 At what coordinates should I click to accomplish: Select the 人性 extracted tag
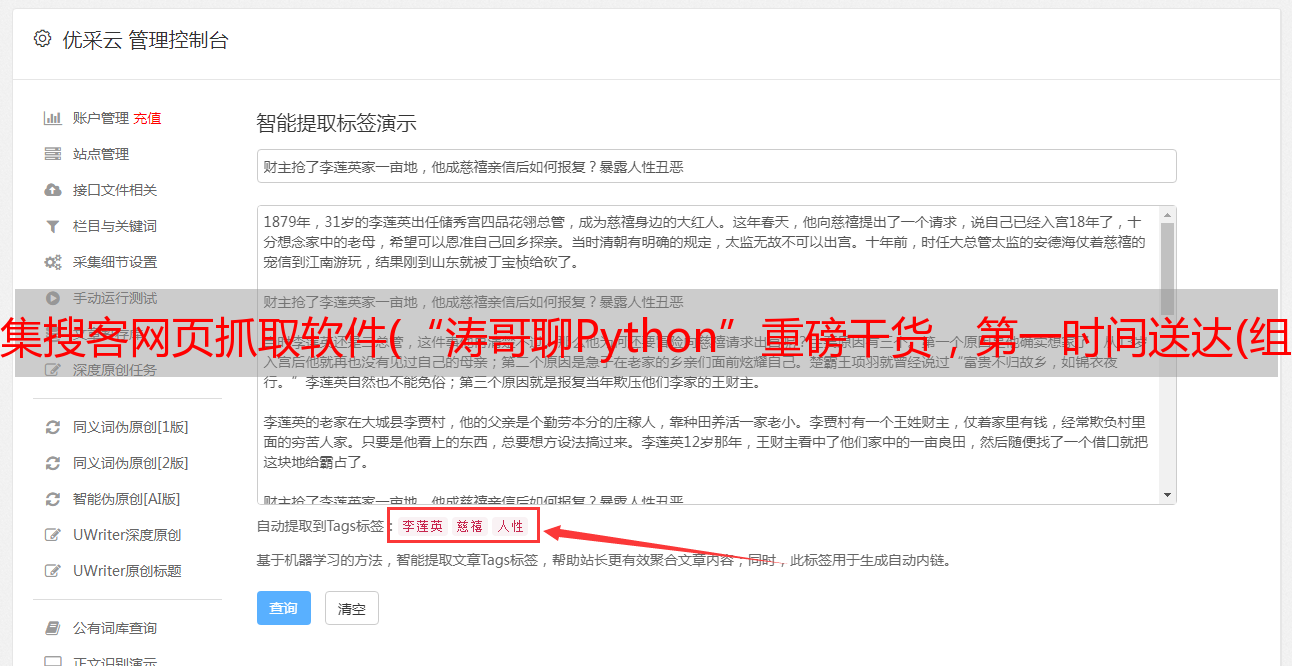click(x=510, y=526)
